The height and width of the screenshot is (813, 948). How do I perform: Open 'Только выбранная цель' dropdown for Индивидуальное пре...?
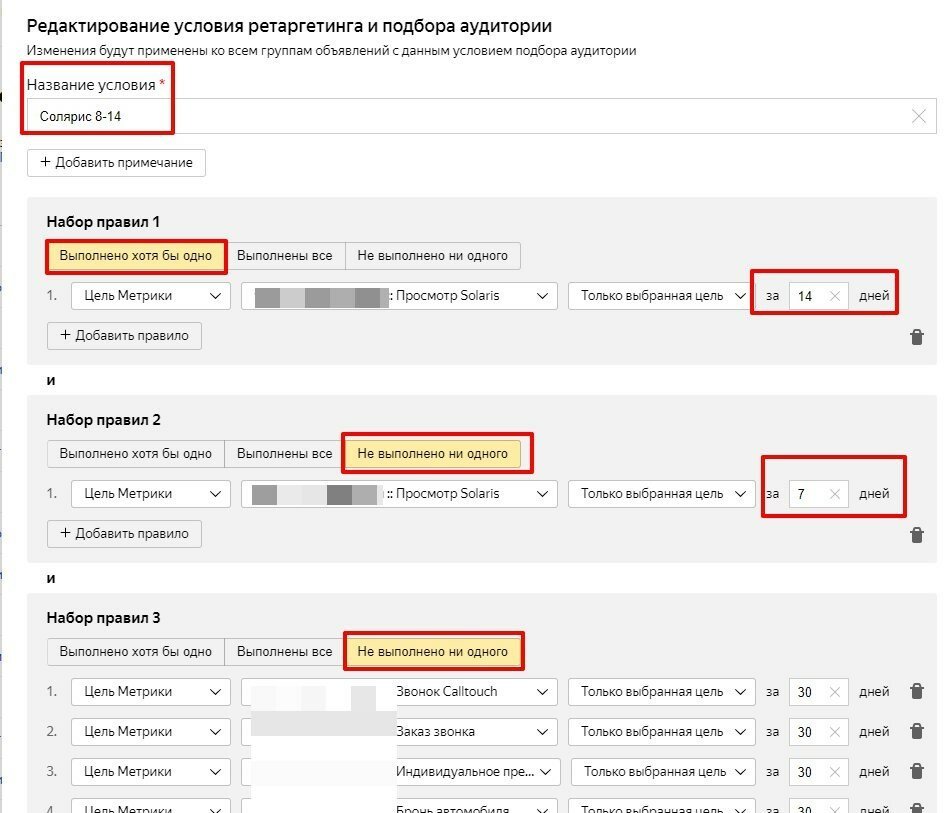tap(663, 772)
